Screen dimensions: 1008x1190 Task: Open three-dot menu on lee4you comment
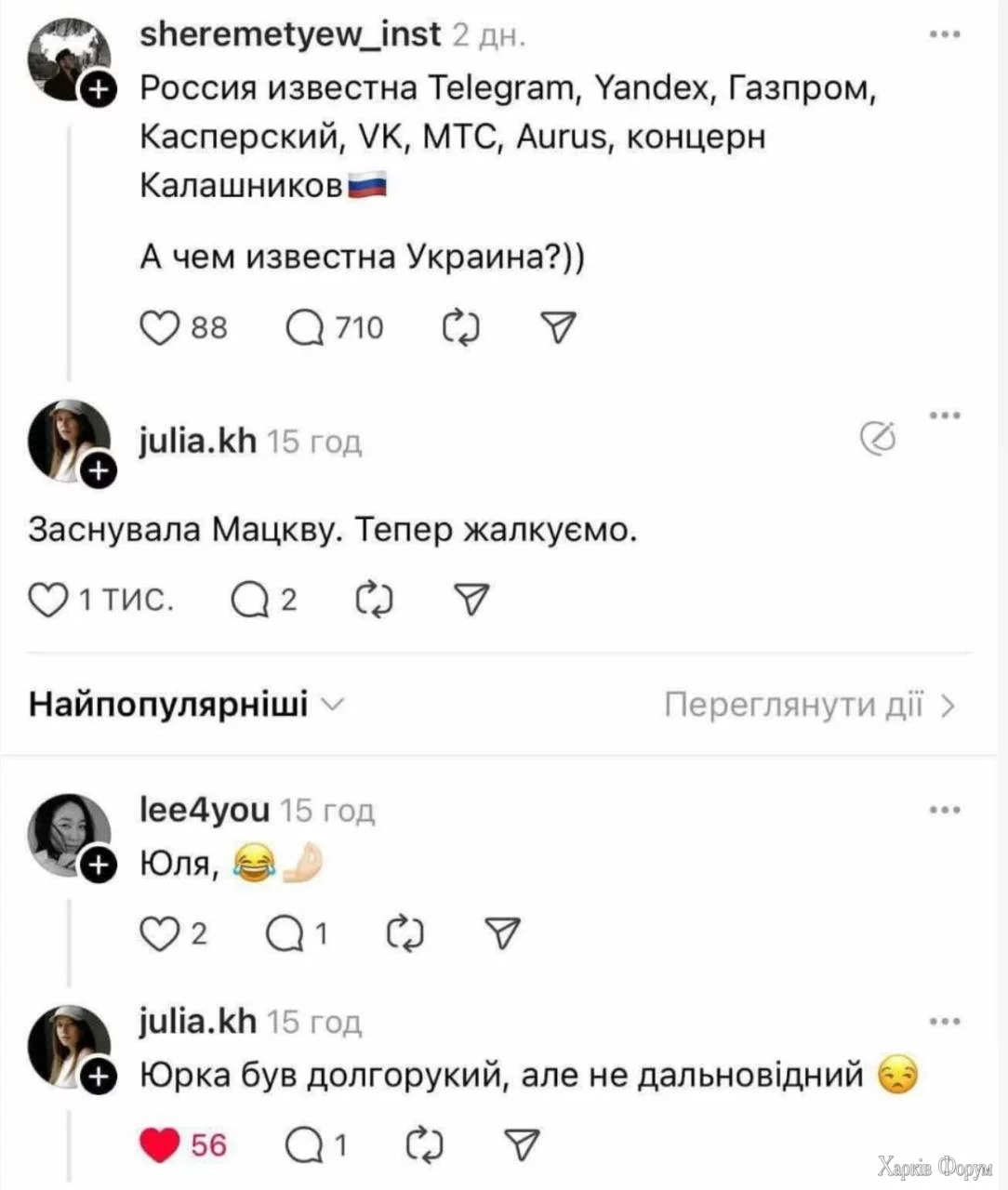(x=945, y=811)
